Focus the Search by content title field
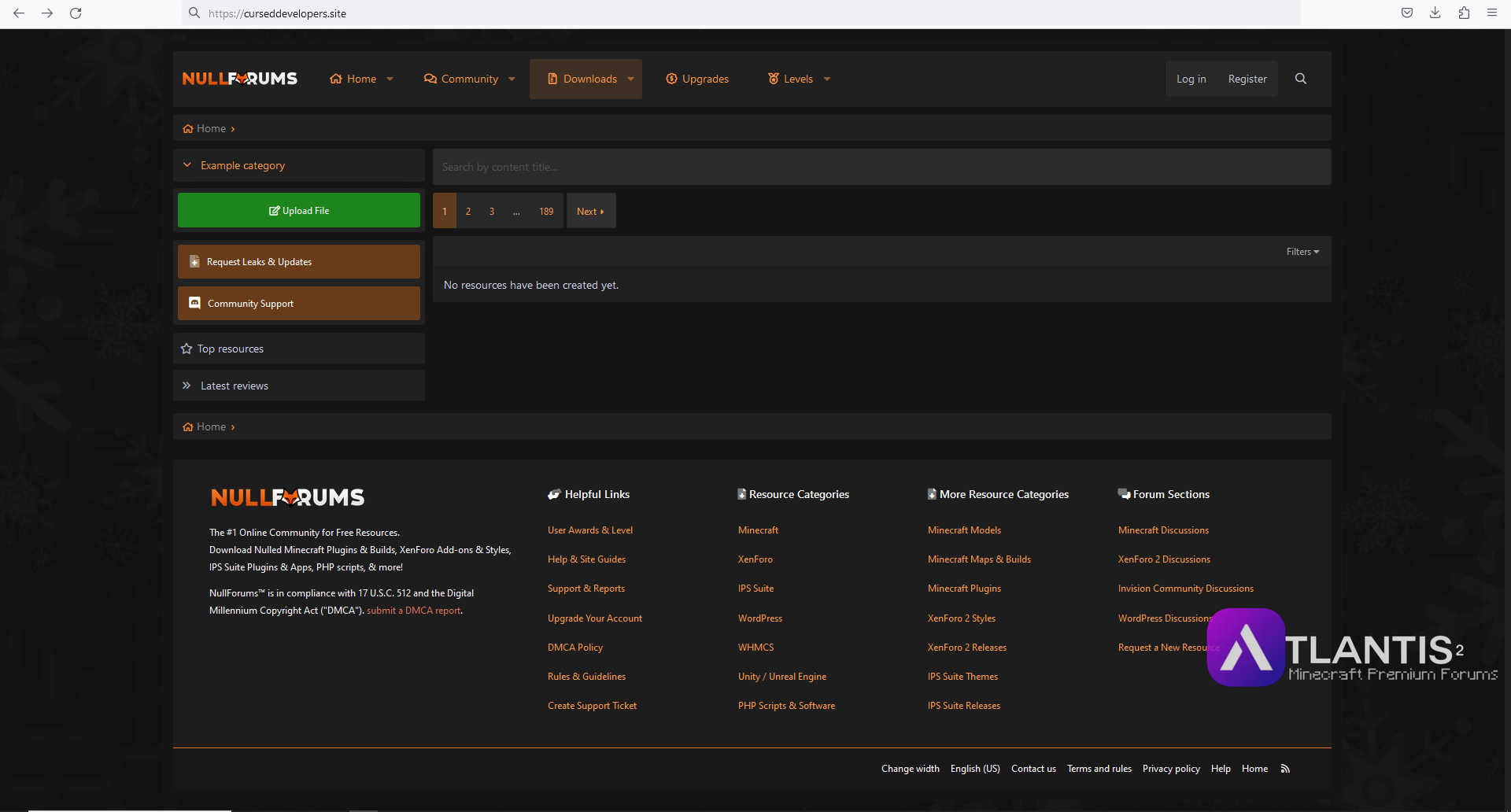The image size is (1511, 812). click(881, 167)
